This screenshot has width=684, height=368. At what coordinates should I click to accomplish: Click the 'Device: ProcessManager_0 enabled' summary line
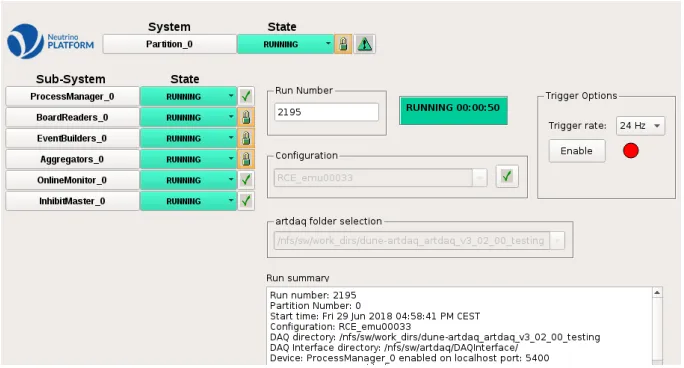[x=410, y=358]
